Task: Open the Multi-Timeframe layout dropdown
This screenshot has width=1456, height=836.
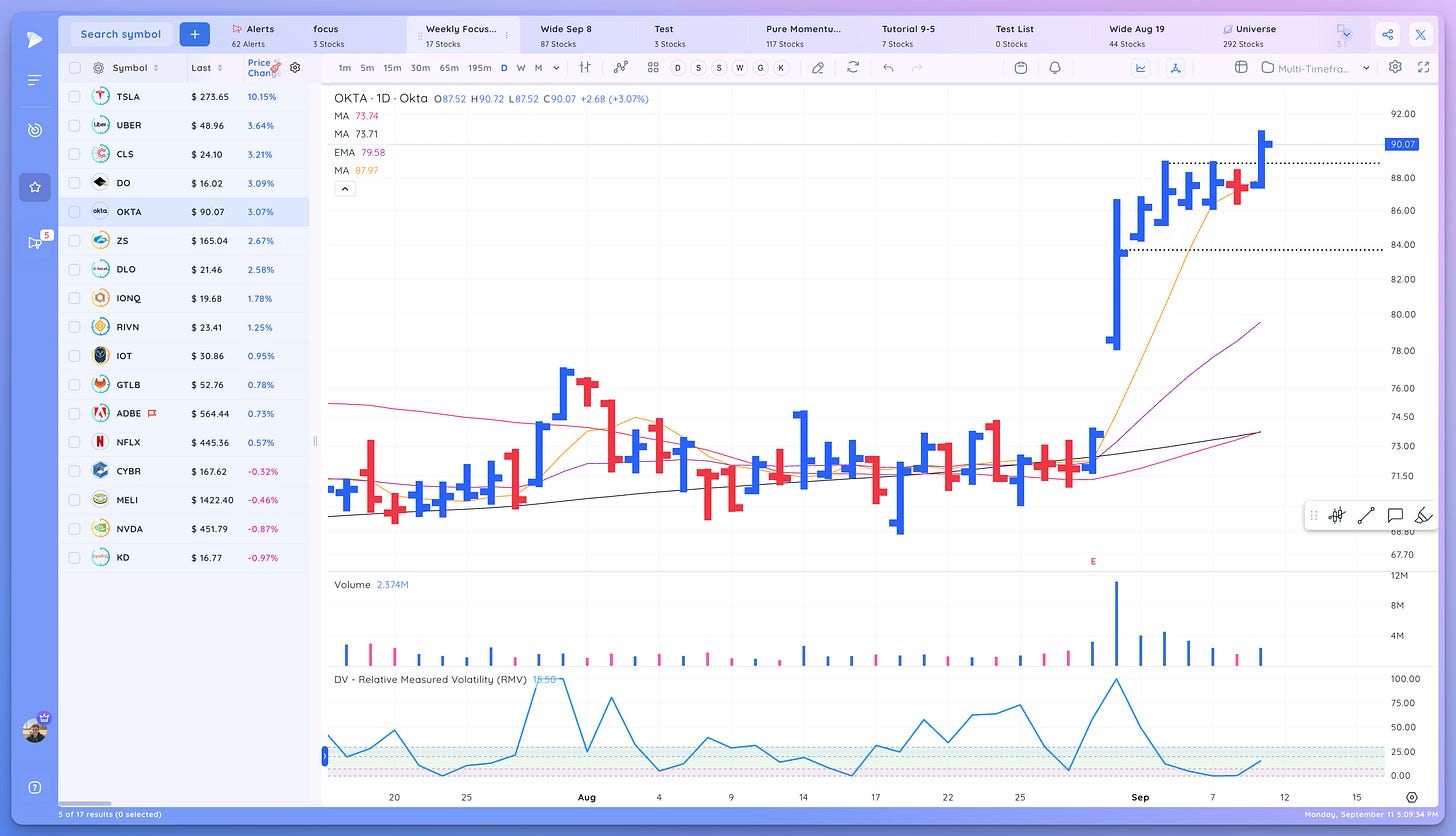Action: click(1316, 67)
